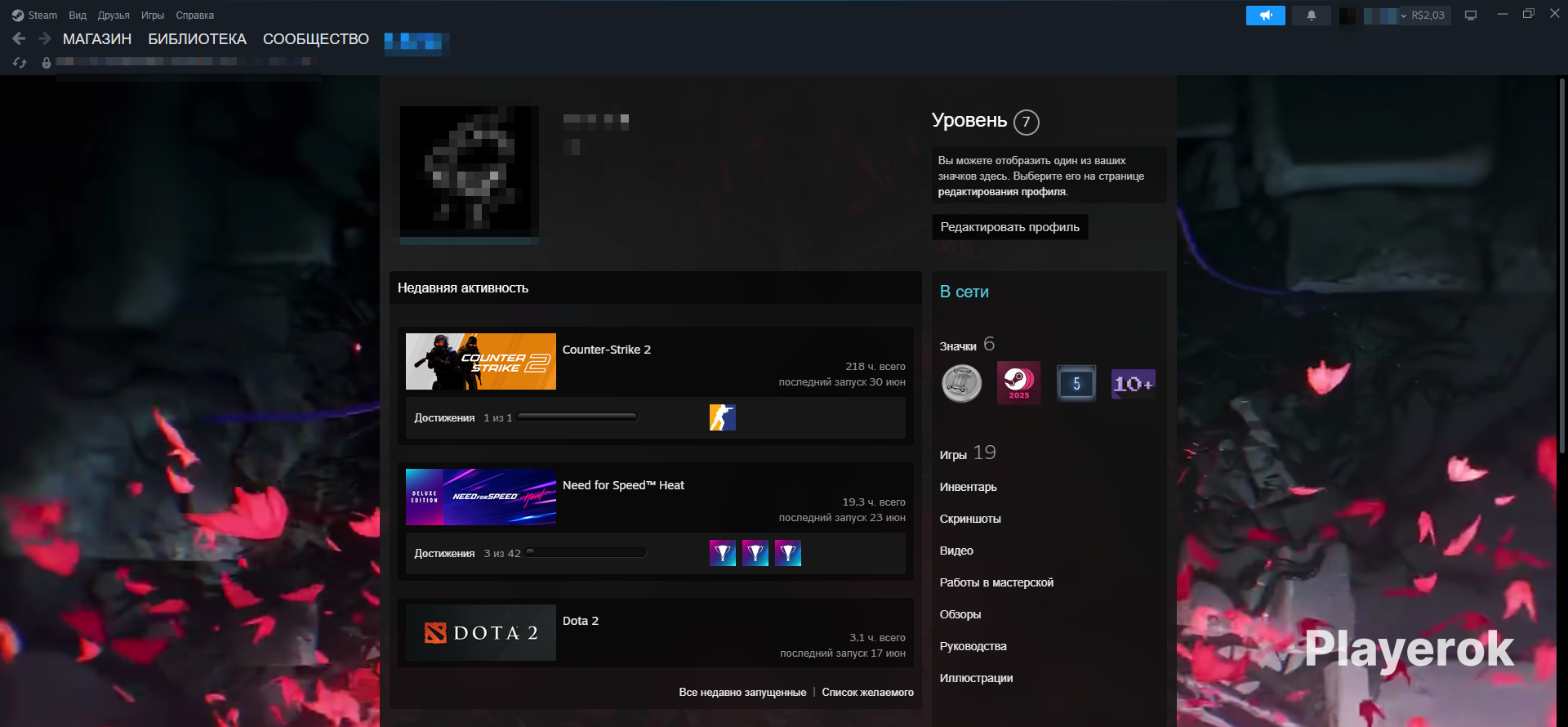Click the Counter-Strike 2 game banner

(481, 361)
